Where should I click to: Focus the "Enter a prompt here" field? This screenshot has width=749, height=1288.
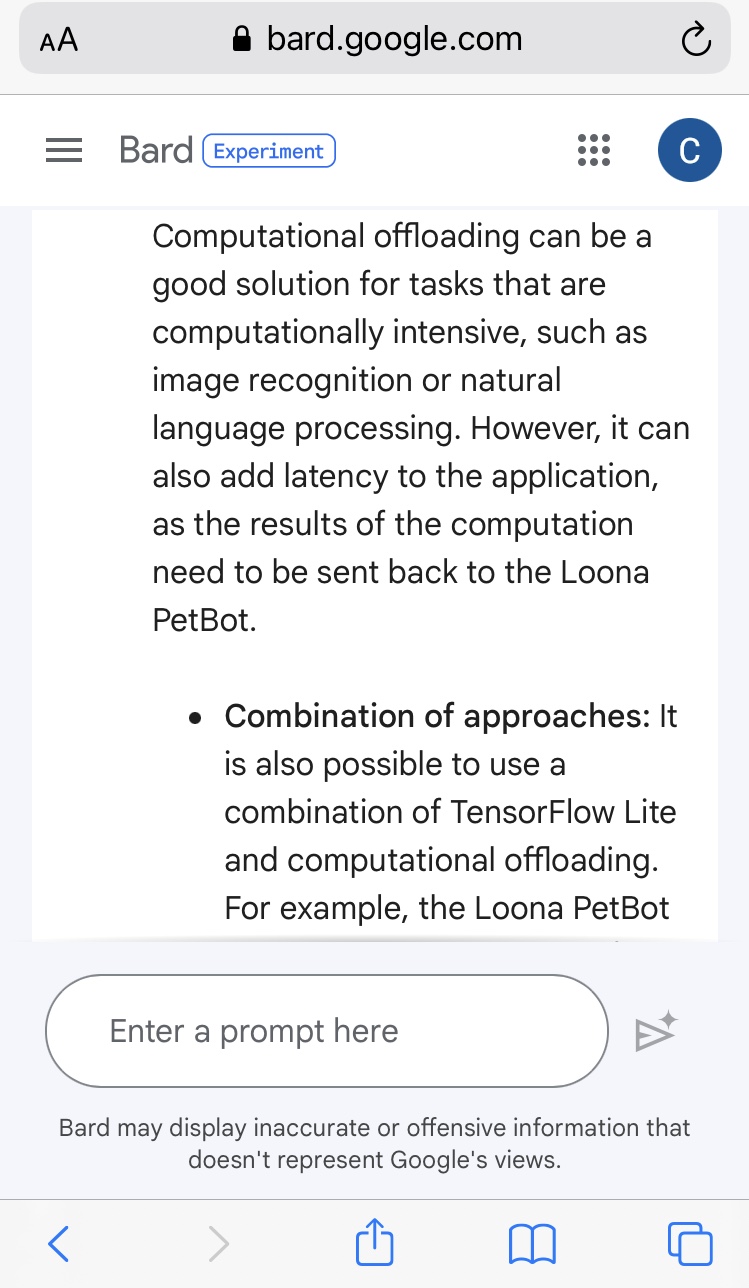tap(326, 1031)
